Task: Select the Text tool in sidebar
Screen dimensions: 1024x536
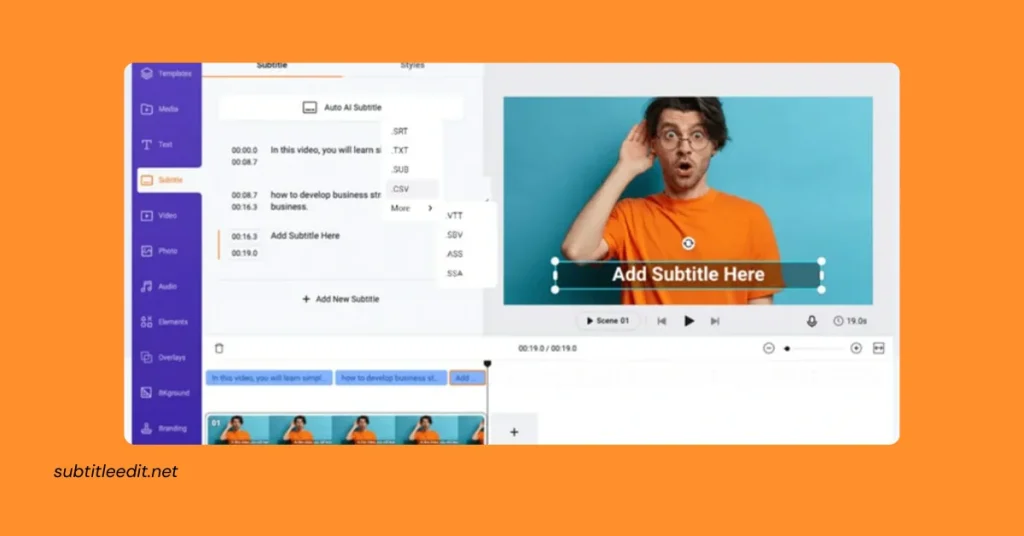Action: 157,144
